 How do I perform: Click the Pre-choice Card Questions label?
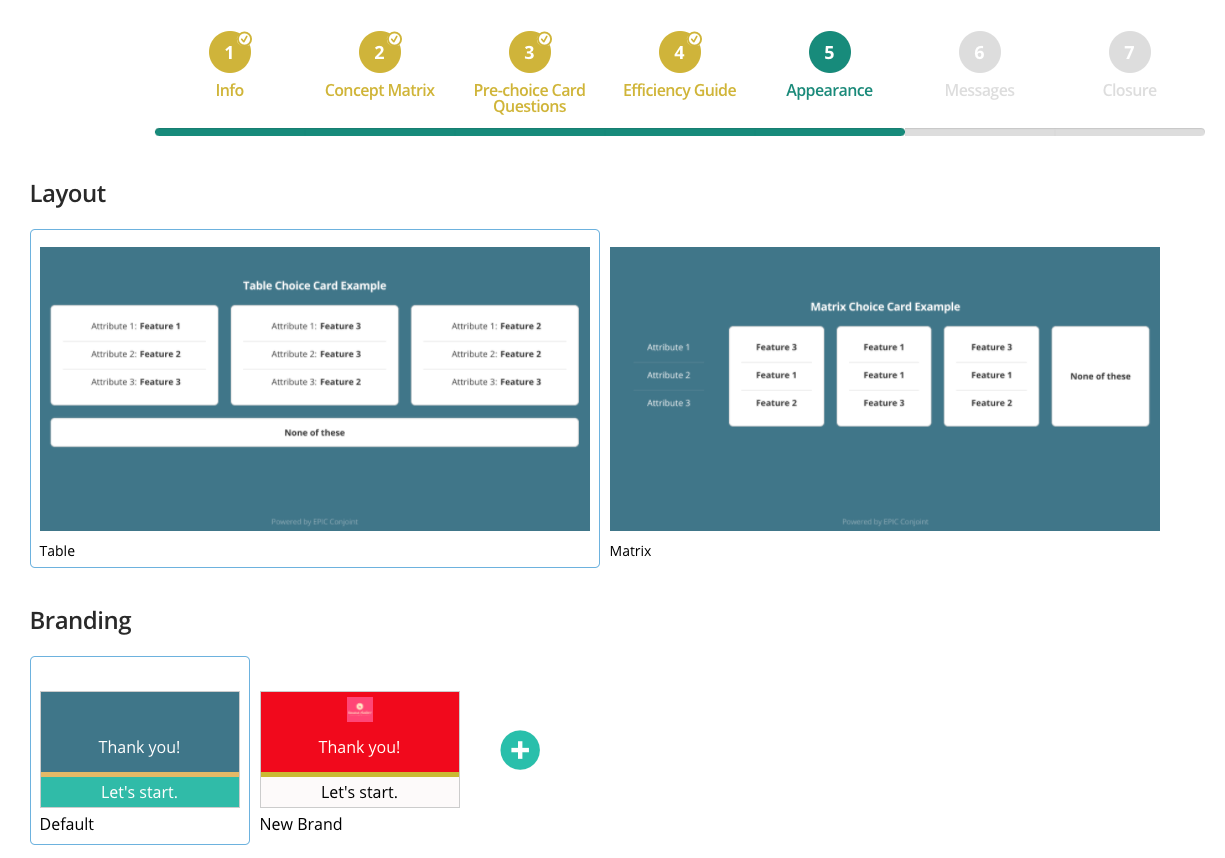point(529,98)
